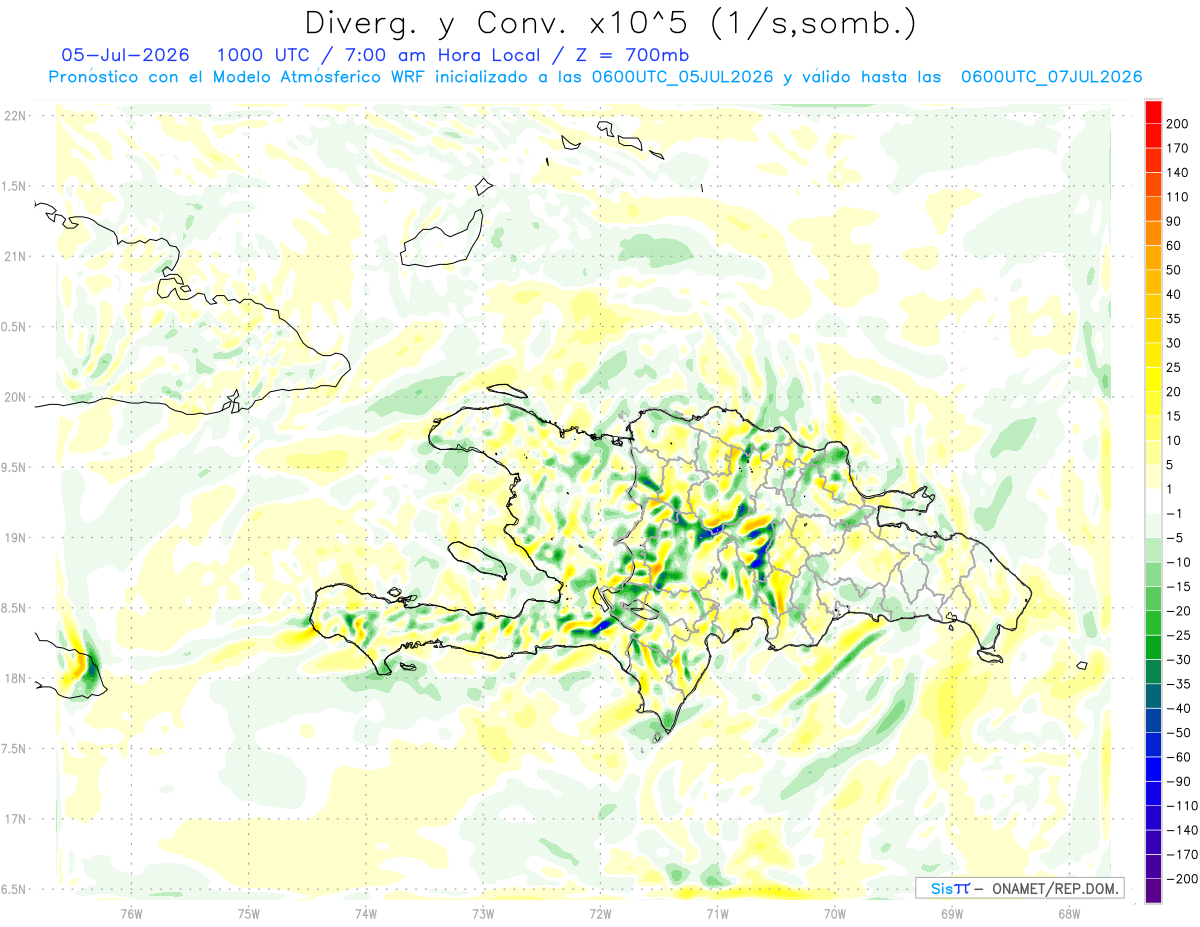The height and width of the screenshot is (927, 1200).
Task: Click the '68W' longitude label
Action: click(1069, 913)
